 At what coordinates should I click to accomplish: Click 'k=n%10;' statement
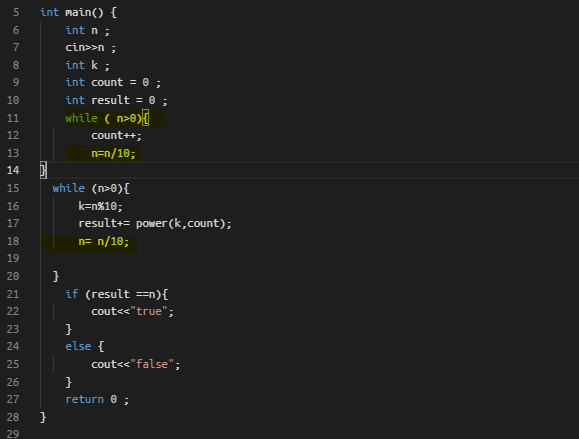pos(100,206)
